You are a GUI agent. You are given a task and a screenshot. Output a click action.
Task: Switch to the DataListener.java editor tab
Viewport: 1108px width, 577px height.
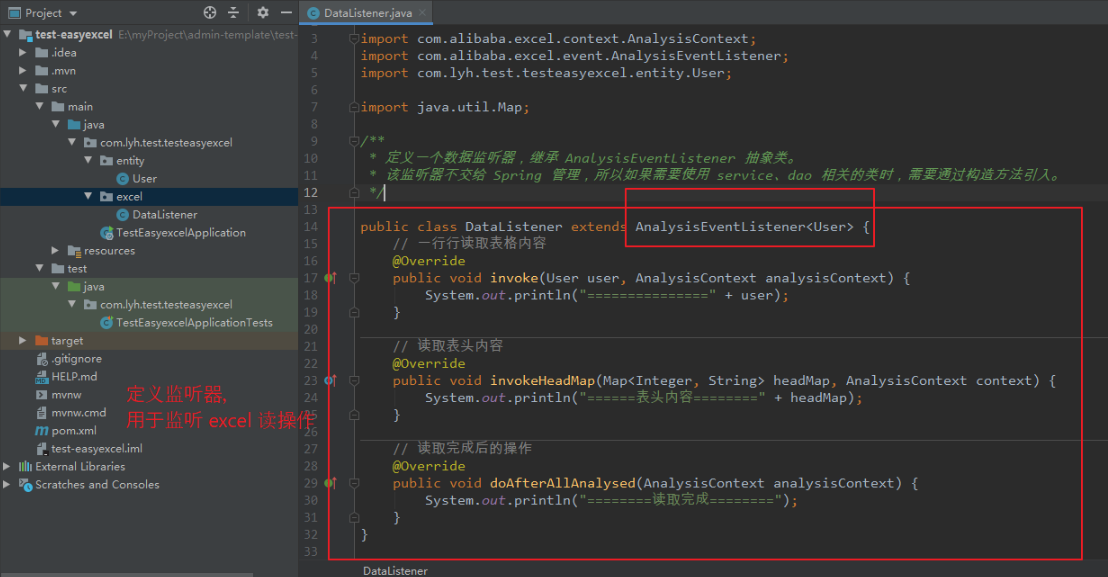pos(367,13)
